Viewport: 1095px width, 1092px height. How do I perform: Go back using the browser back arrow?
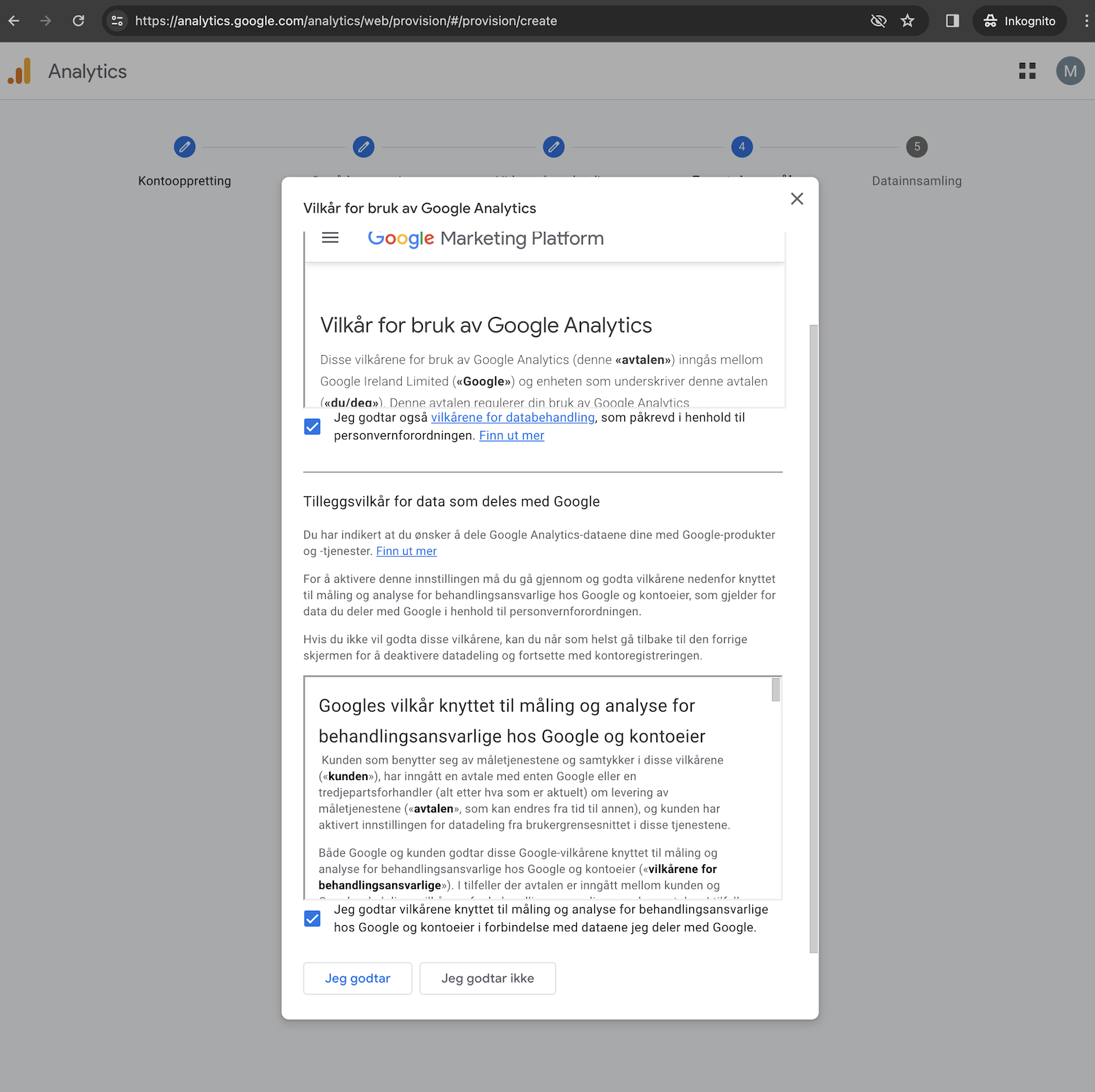tap(14, 21)
